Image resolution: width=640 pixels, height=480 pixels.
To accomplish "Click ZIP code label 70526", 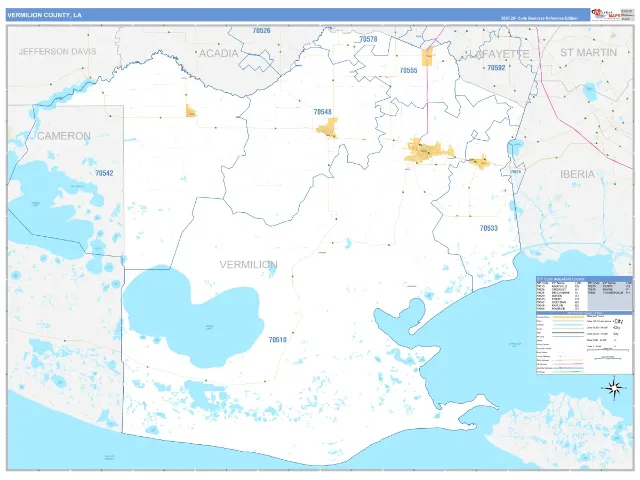I will [x=262, y=31].
